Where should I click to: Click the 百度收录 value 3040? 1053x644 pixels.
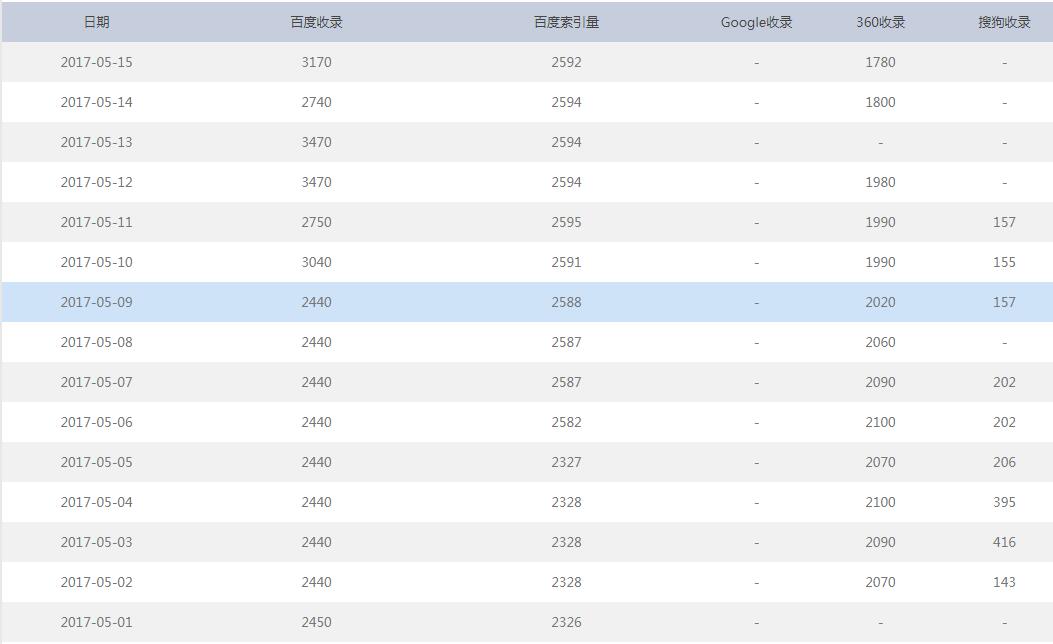pos(316,262)
